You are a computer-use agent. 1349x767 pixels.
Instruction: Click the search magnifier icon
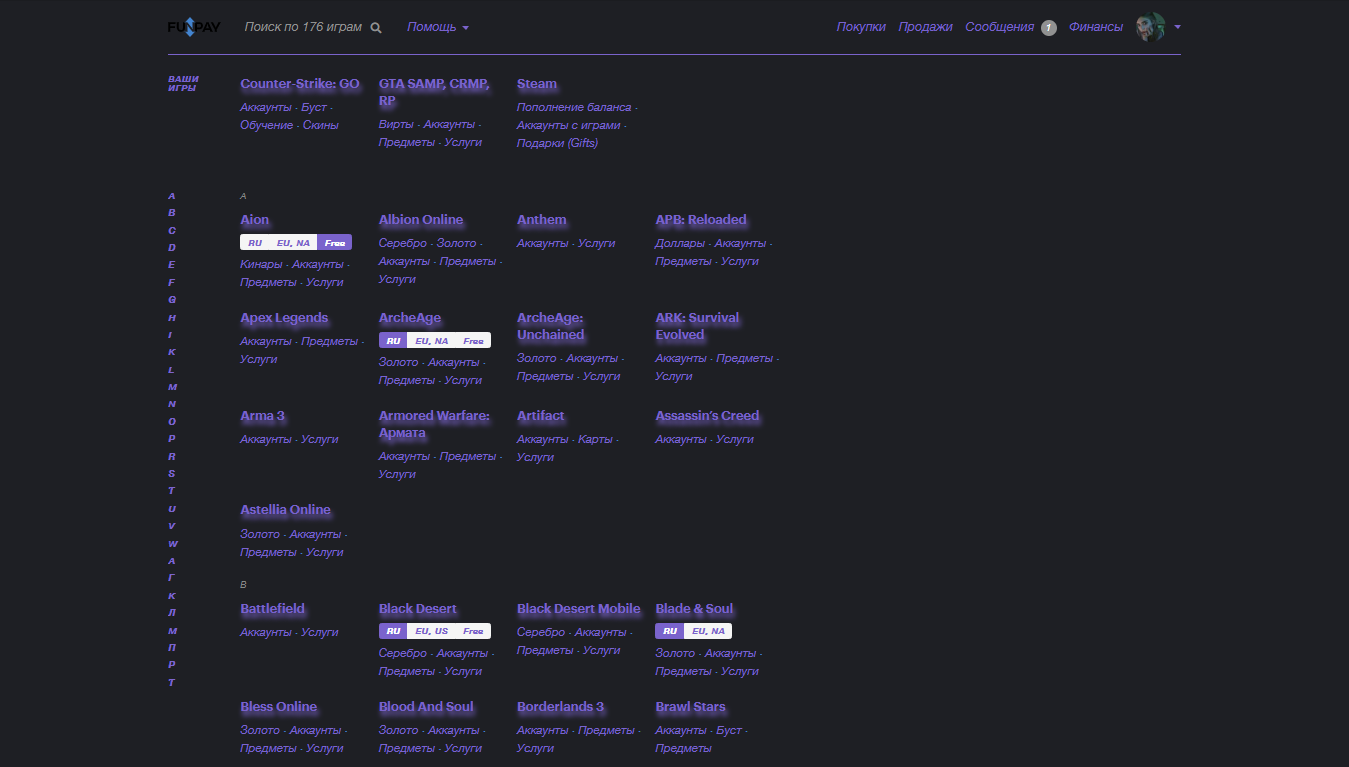(375, 27)
